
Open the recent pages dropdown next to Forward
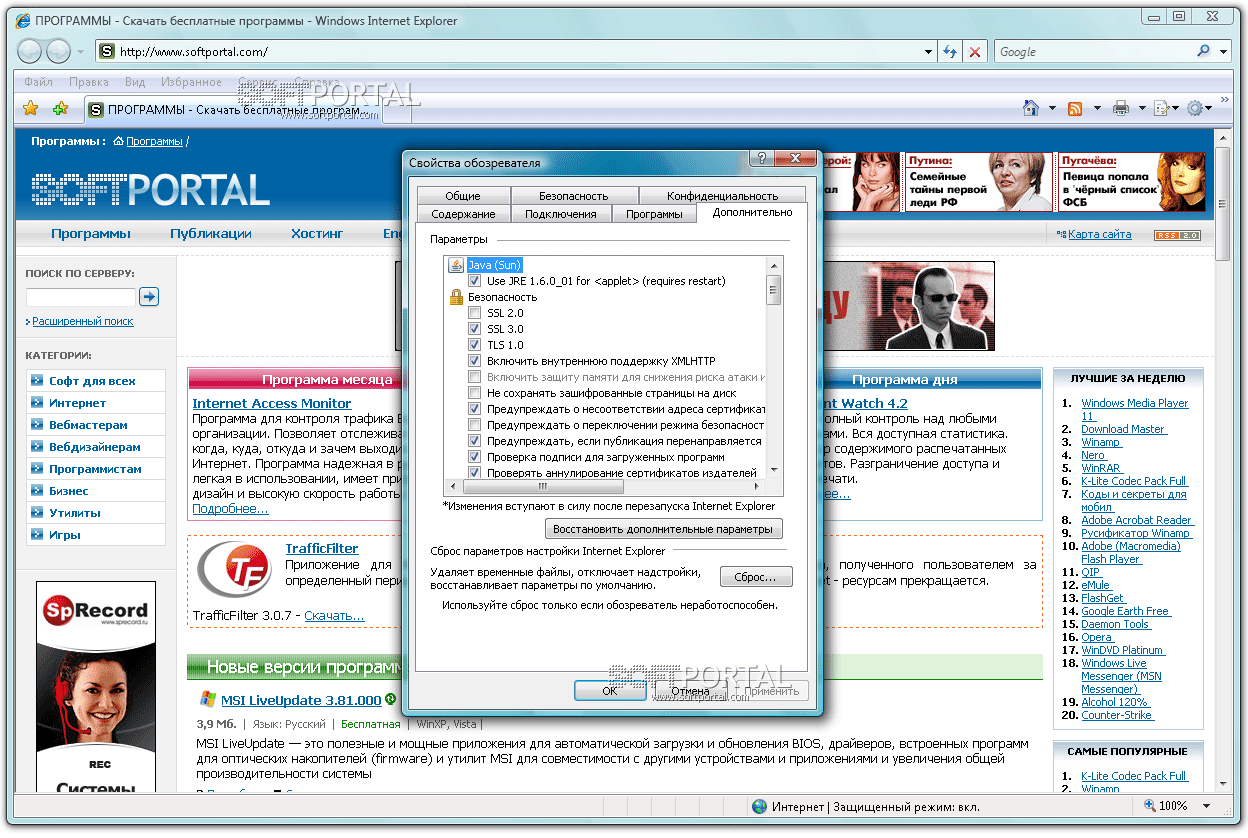click(81, 52)
